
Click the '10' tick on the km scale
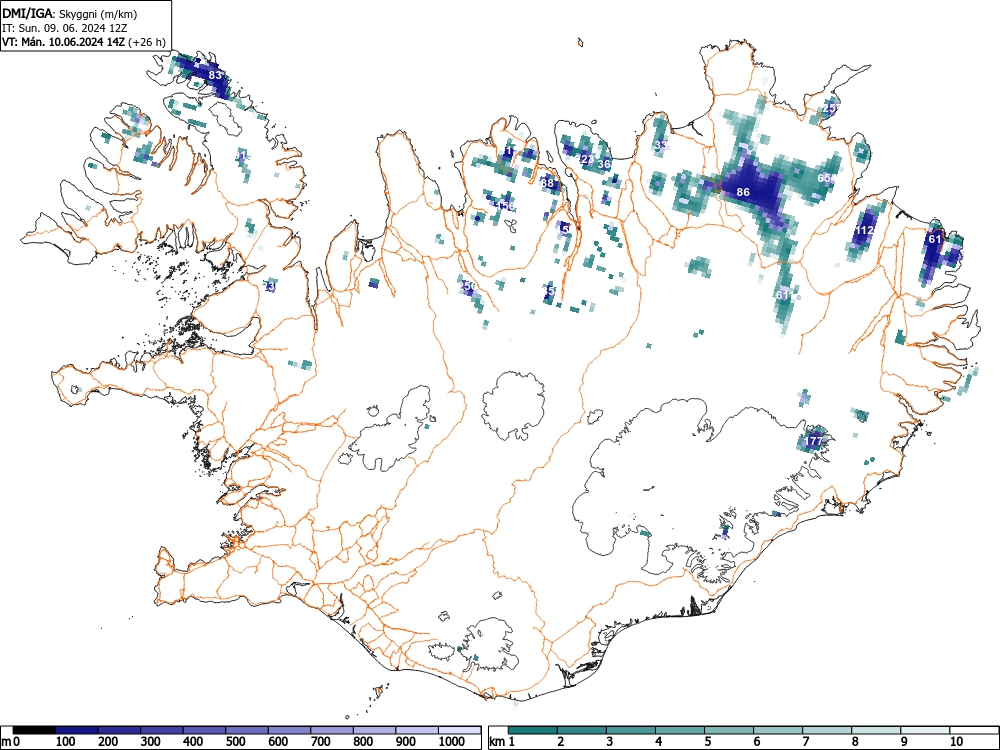[956, 742]
